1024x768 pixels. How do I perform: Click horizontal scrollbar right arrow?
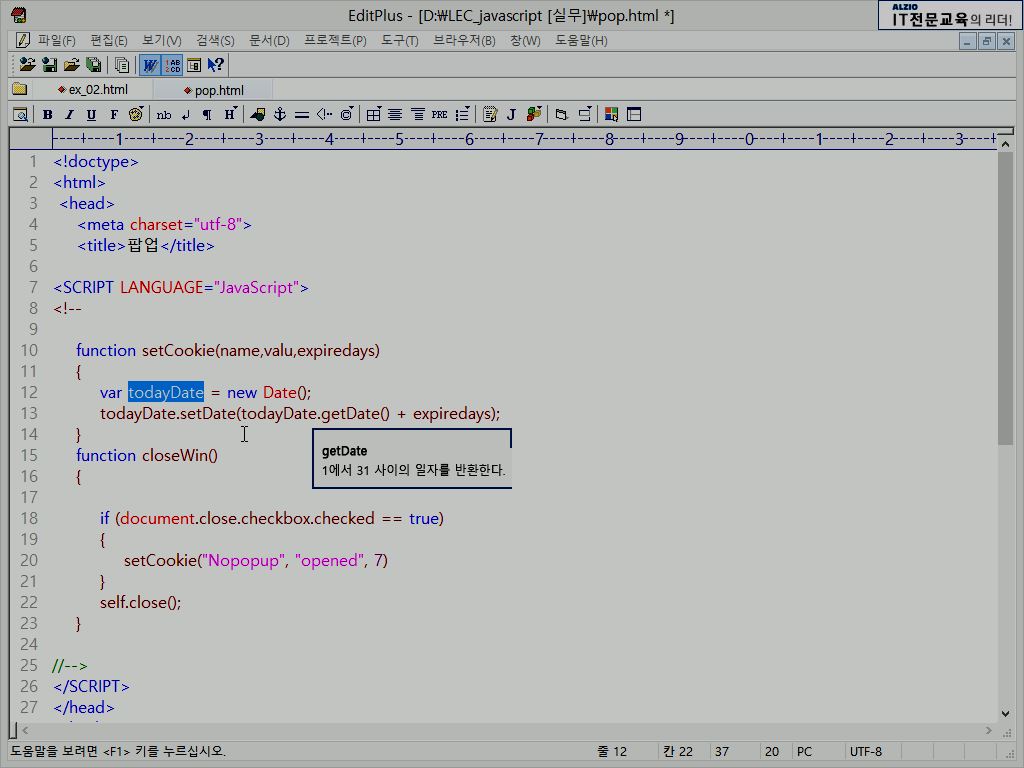[989, 730]
